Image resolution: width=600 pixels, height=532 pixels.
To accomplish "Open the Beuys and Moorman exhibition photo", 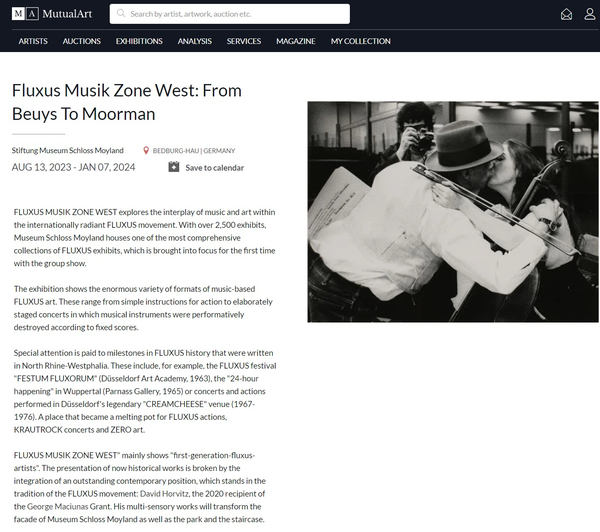I will pos(453,212).
